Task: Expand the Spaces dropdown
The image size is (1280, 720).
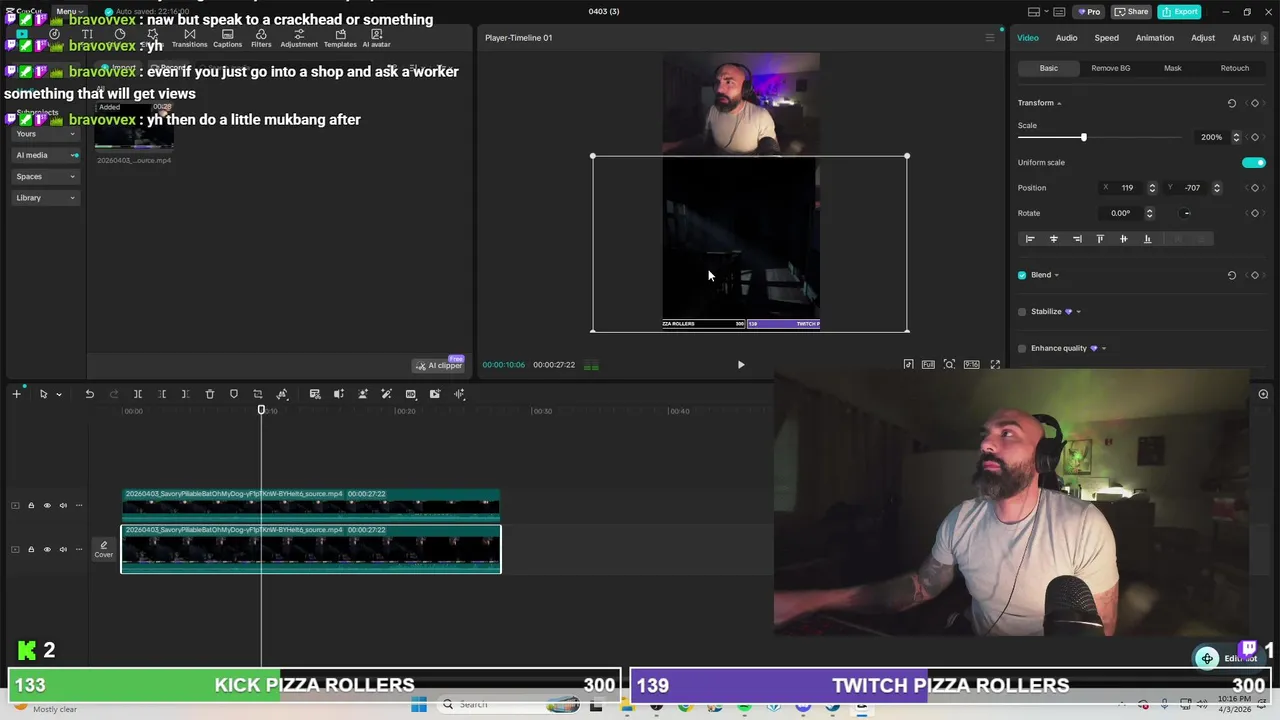Action: (x=46, y=177)
